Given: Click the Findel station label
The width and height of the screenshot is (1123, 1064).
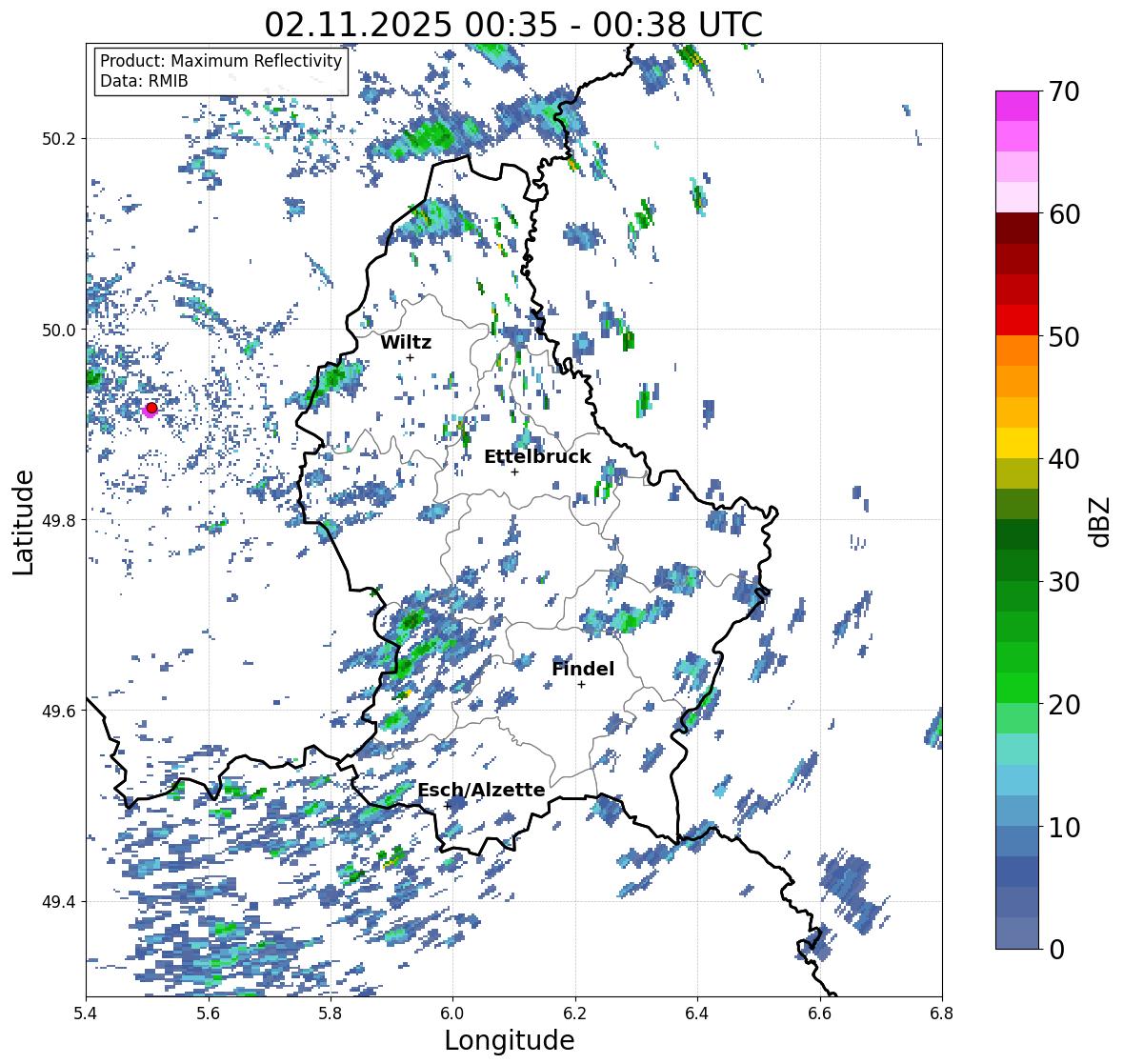Looking at the screenshot, I should click(x=583, y=669).
